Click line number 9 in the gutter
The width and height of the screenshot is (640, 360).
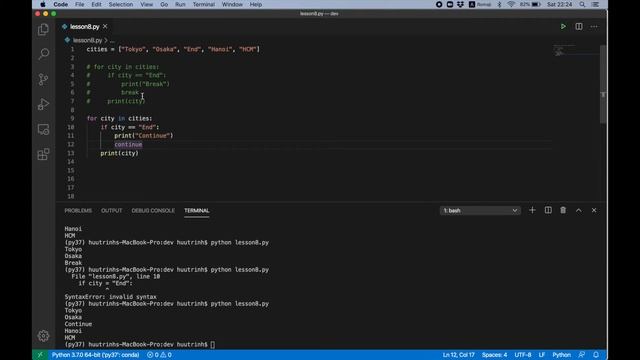click(x=72, y=118)
